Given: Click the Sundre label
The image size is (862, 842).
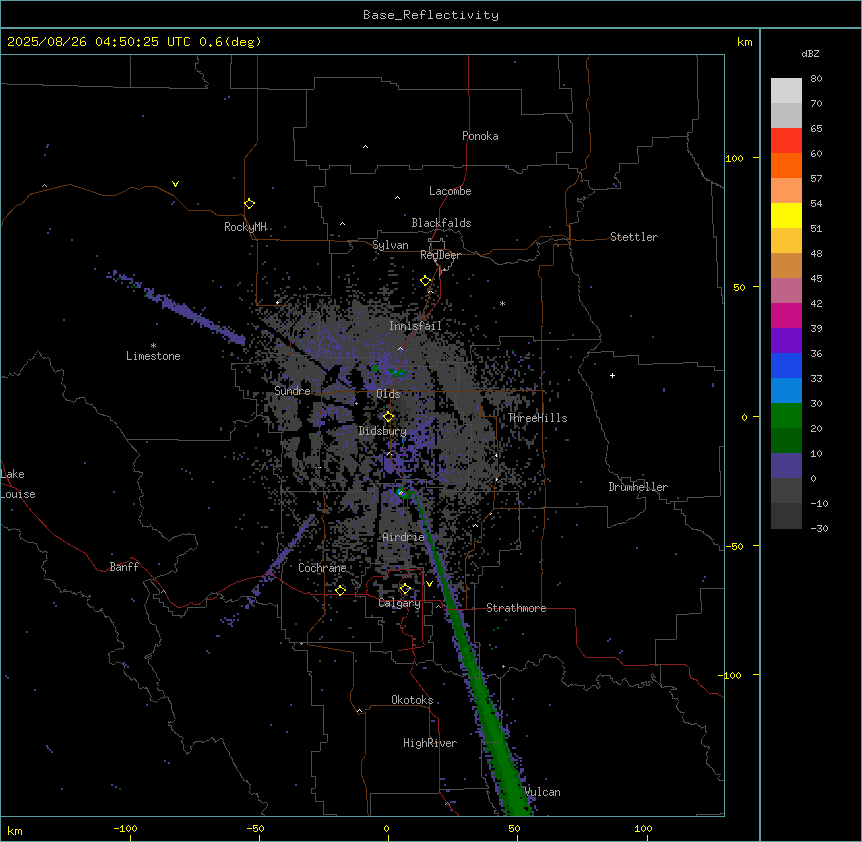Looking at the screenshot, I should click(x=292, y=391).
